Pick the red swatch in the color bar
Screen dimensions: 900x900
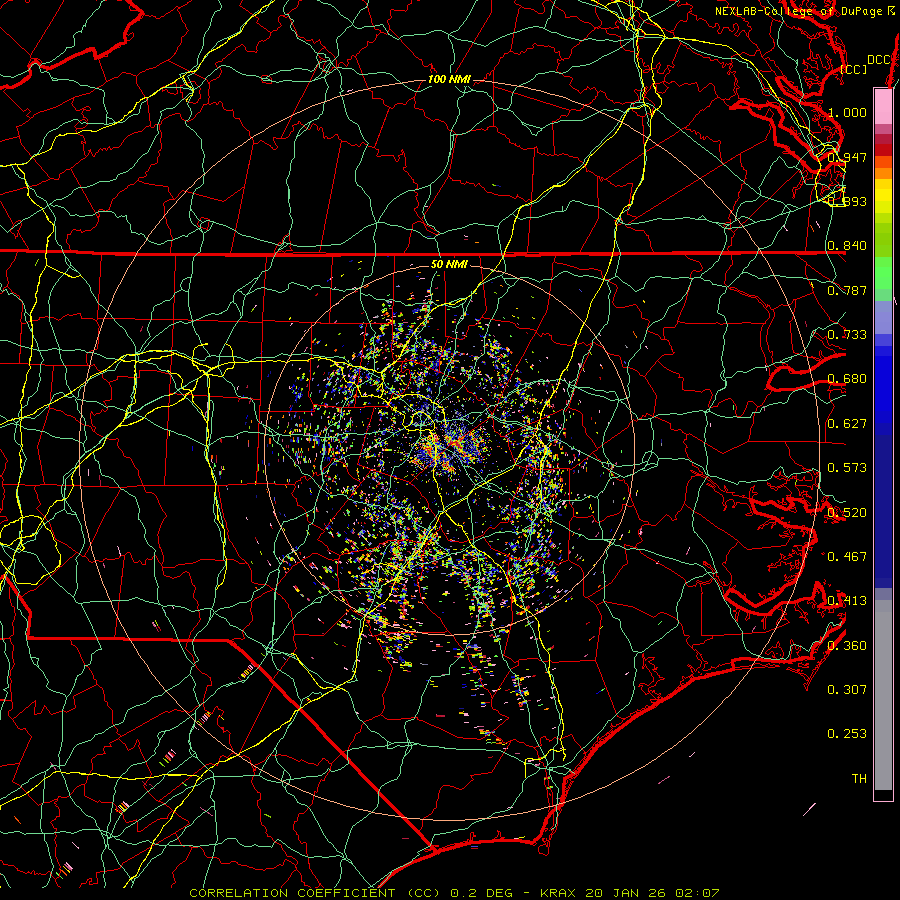[883, 150]
